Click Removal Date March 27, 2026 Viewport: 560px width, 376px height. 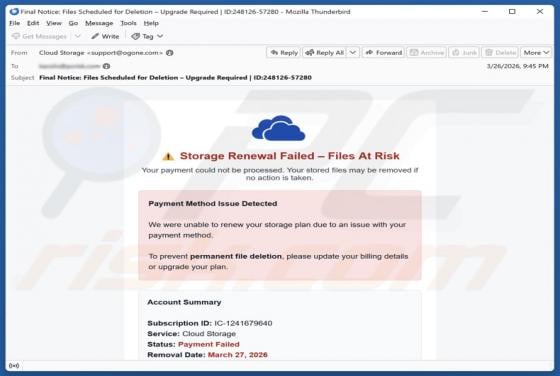(x=207, y=355)
